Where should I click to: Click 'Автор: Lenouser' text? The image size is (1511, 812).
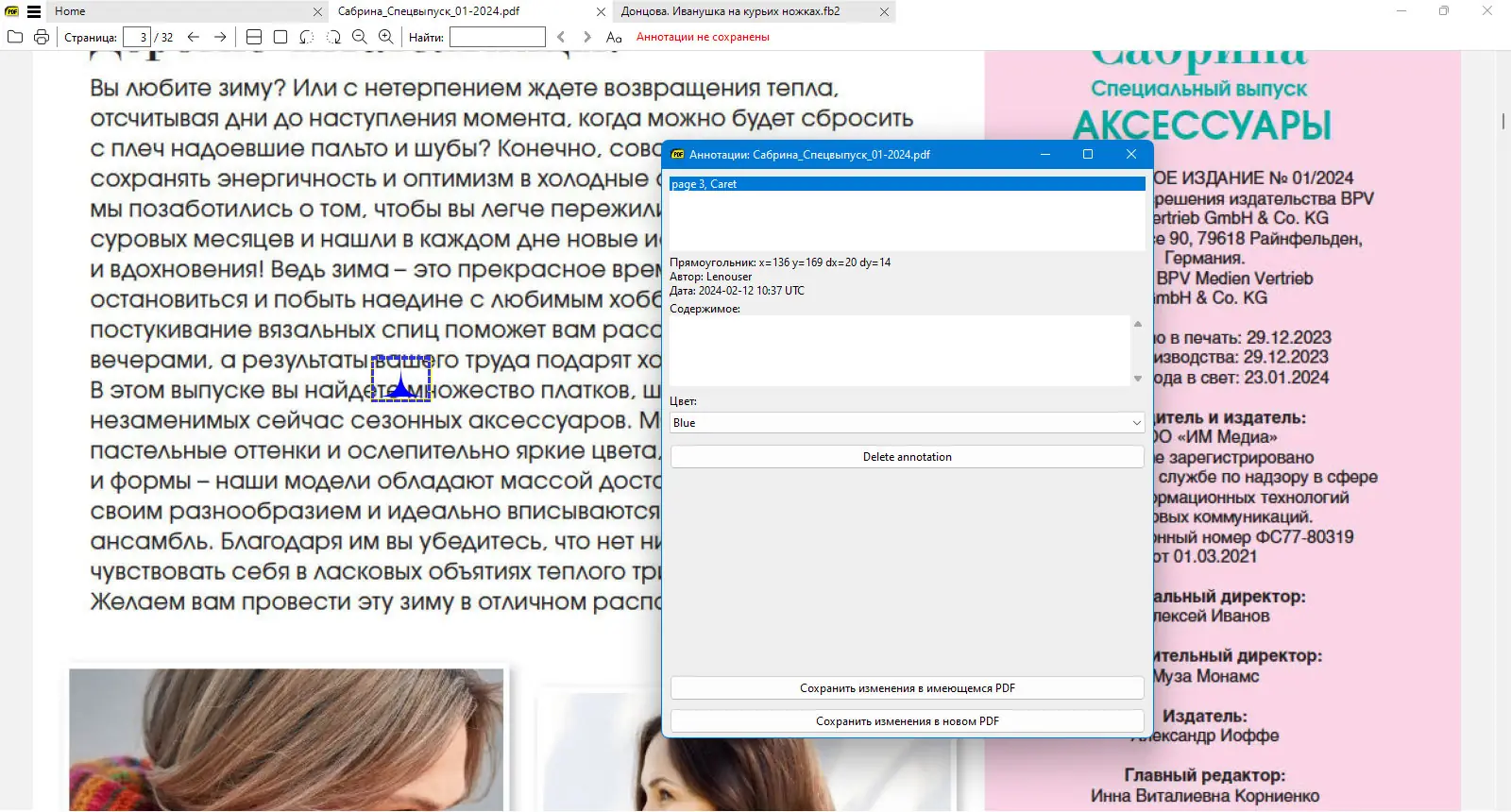tap(711, 277)
